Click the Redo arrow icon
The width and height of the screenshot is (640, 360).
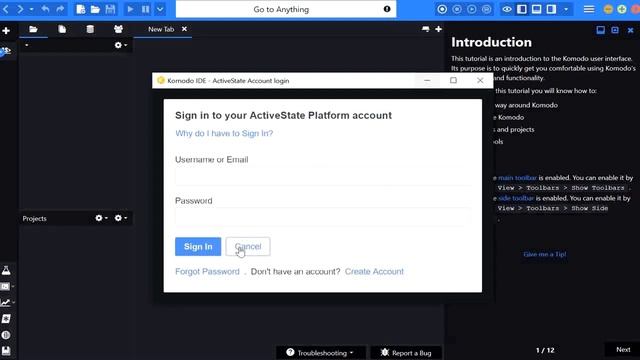tap(60, 9)
